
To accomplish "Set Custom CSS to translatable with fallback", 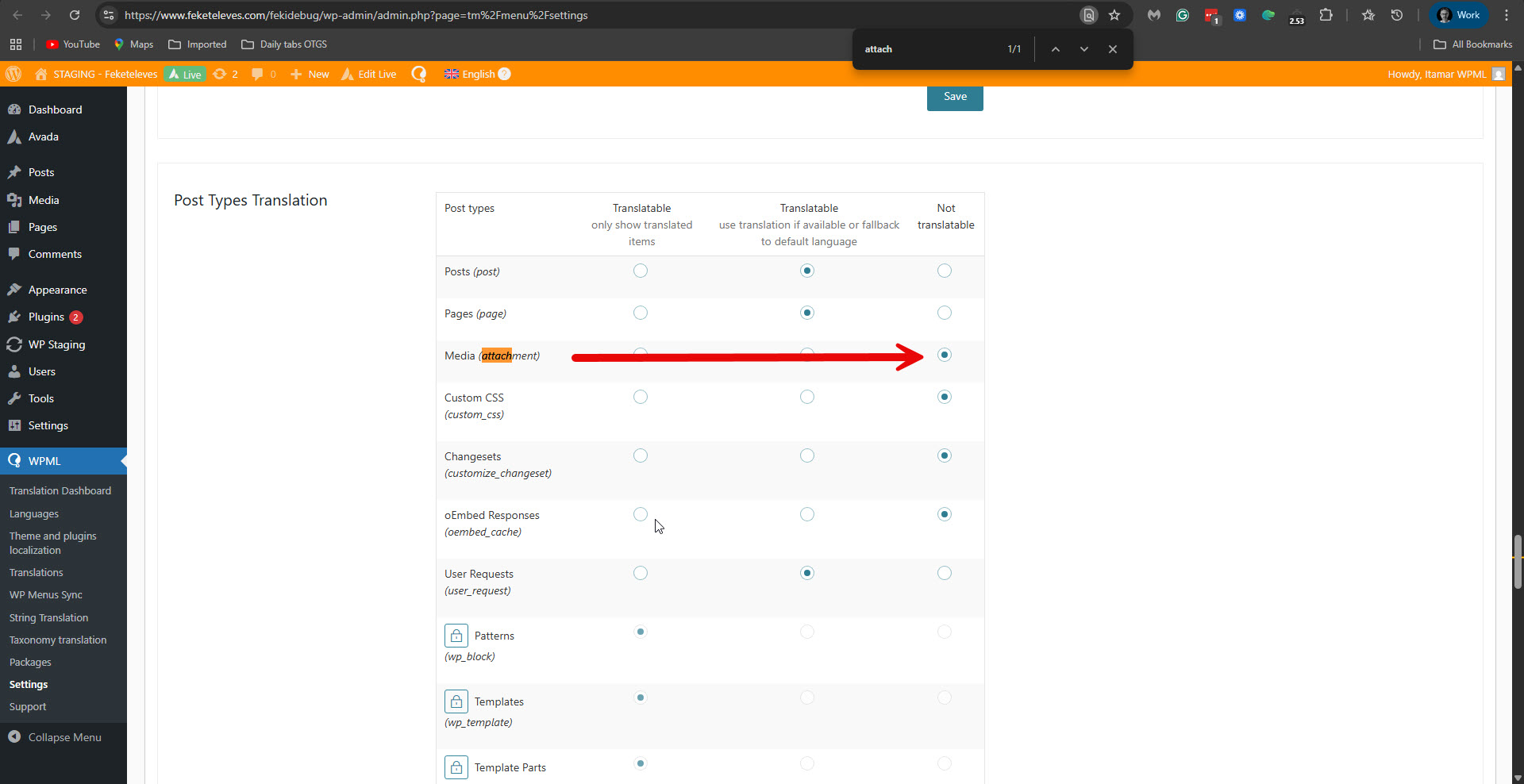I will coord(807,397).
